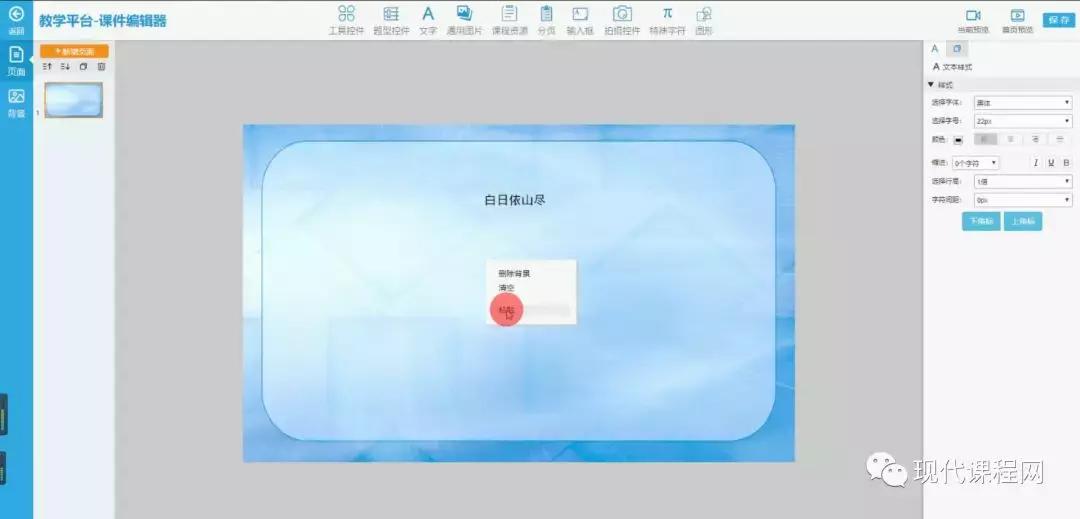Set text alignment to justify
The width and height of the screenshot is (1080, 519).
pos(1060,139)
